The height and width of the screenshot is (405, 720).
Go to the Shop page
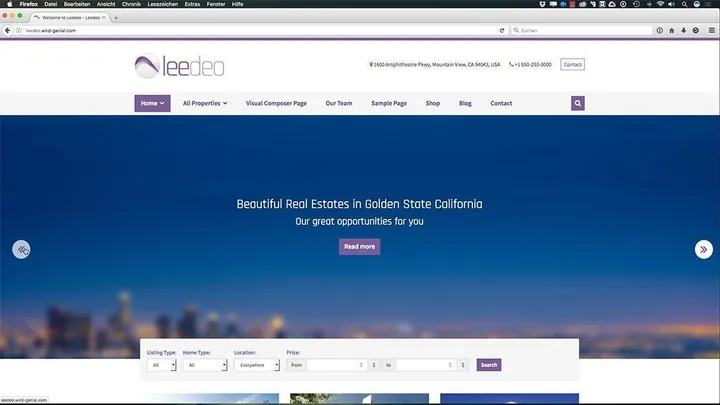point(433,103)
